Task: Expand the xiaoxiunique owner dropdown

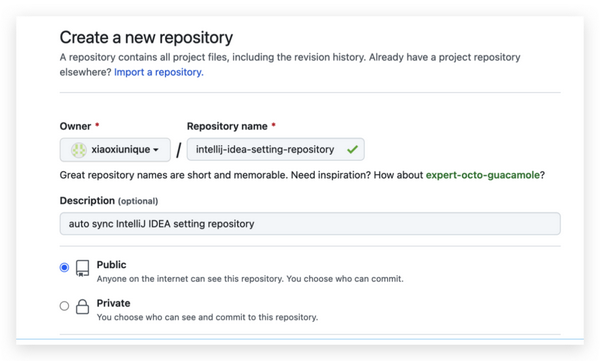Action: [x=115, y=150]
